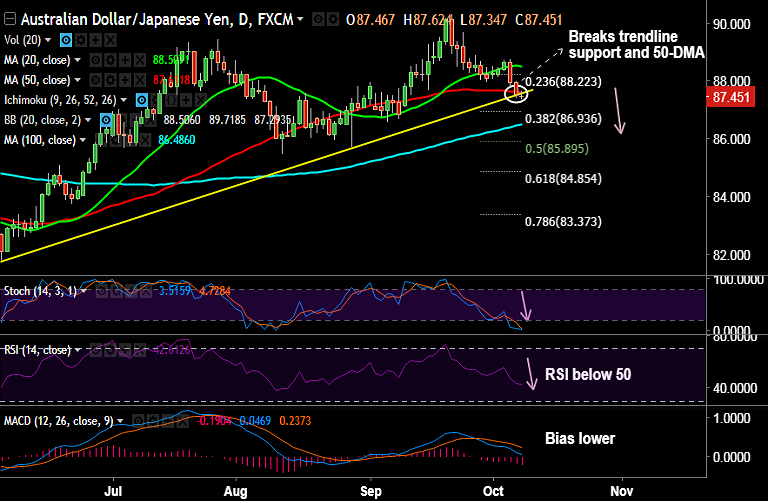Select the Jul label on time axis

coord(113,491)
